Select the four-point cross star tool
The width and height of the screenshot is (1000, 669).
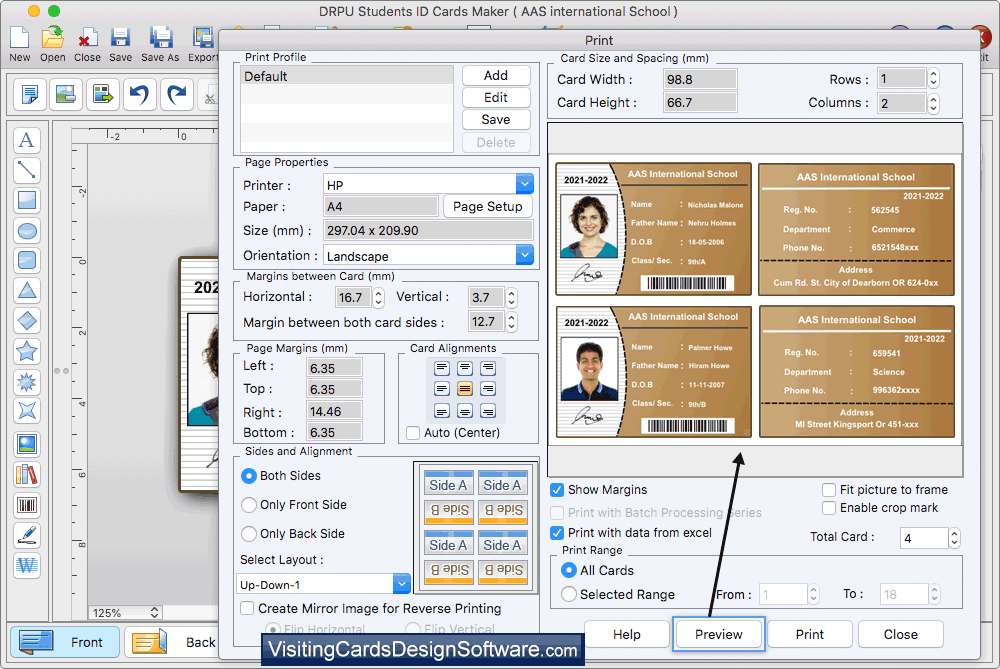pyautogui.click(x=27, y=411)
